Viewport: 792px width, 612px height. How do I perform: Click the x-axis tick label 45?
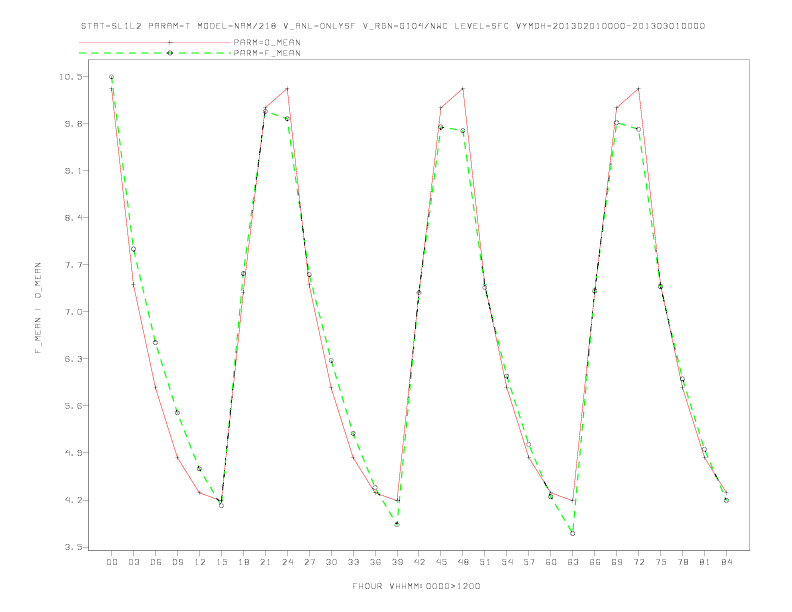tap(441, 562)
